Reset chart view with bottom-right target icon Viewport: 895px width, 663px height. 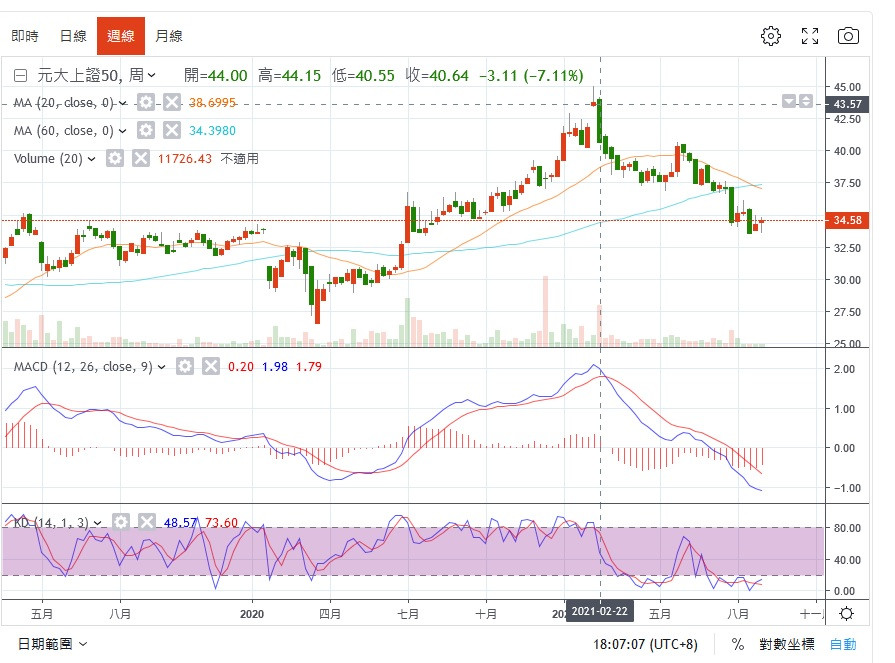(846, 613)
